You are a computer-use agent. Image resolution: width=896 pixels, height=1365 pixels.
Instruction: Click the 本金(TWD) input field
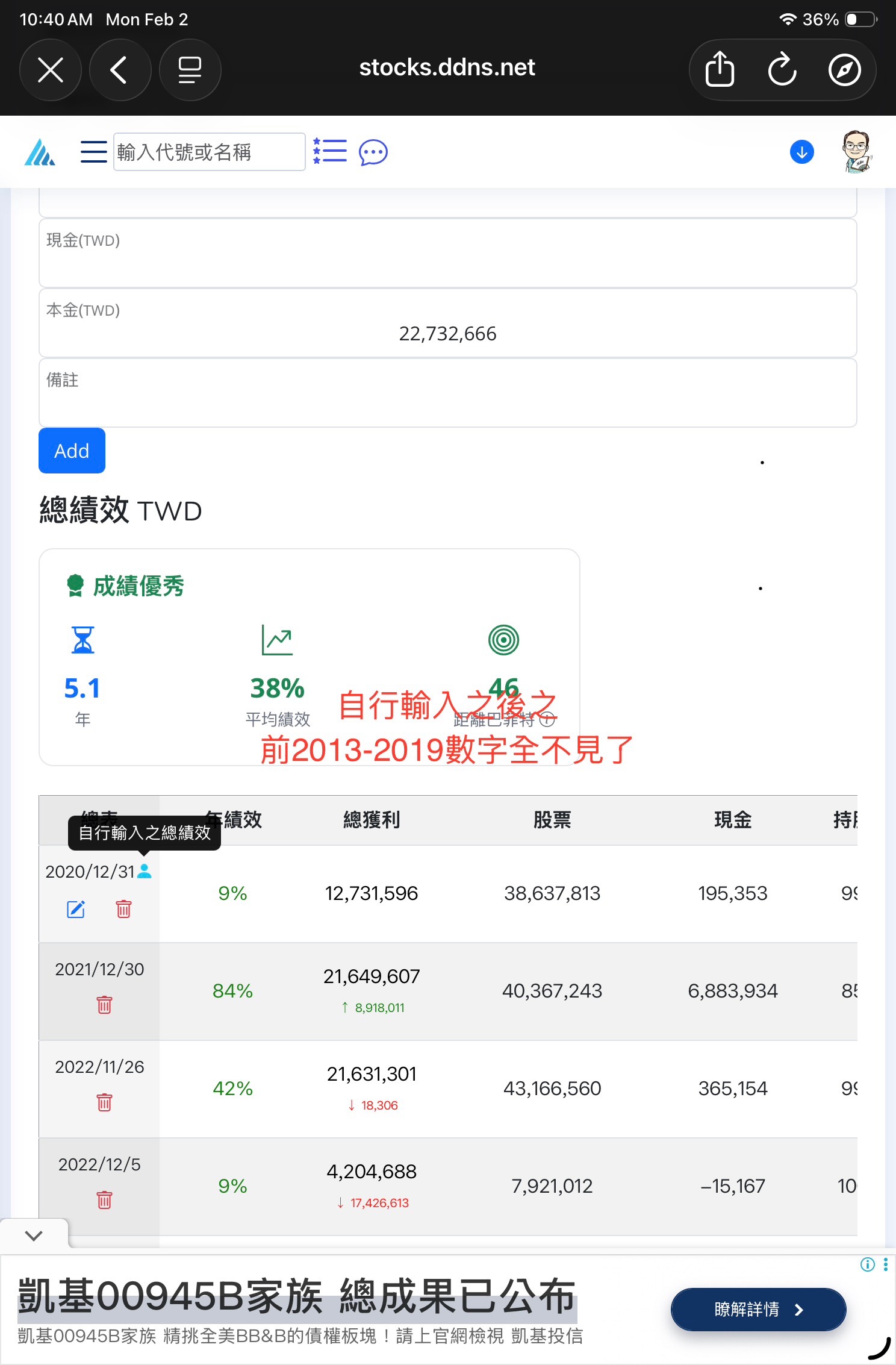[x=447, y=333]
